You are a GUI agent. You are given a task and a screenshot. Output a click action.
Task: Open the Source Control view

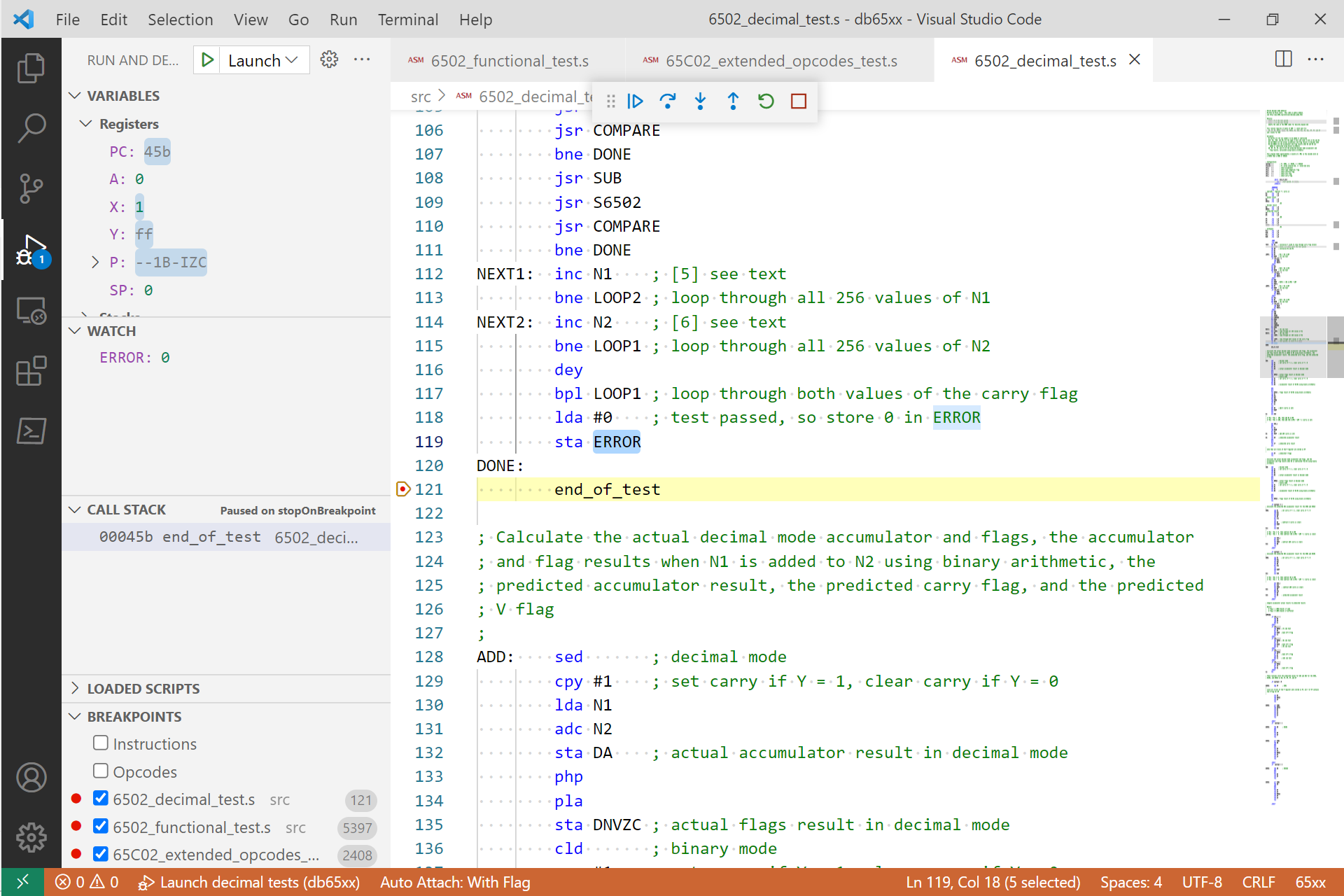pyautogui.click(x=31, y=189)
